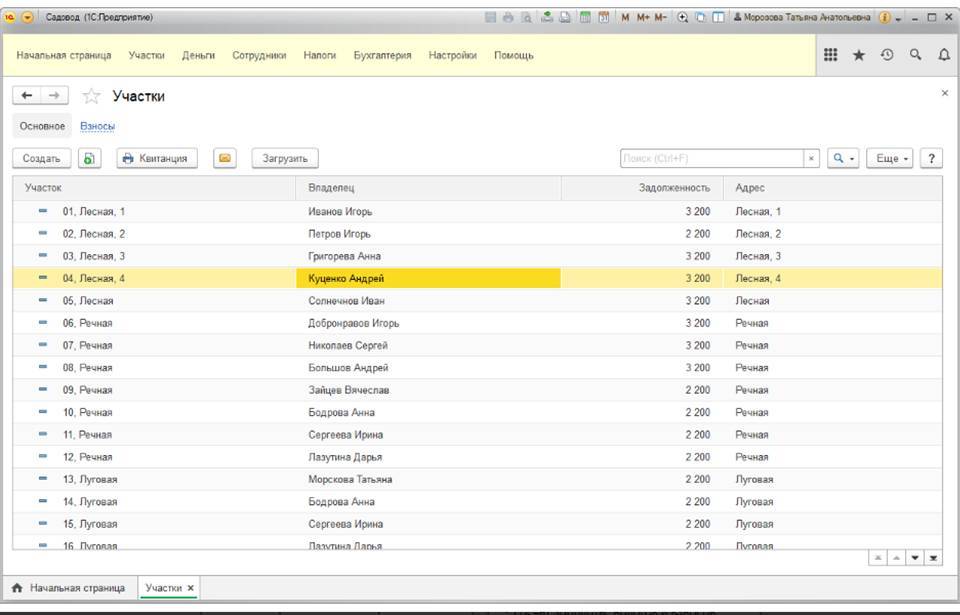Open print preview icon in title bar
This screenshot has width=960, height=615.
point(526,18)
